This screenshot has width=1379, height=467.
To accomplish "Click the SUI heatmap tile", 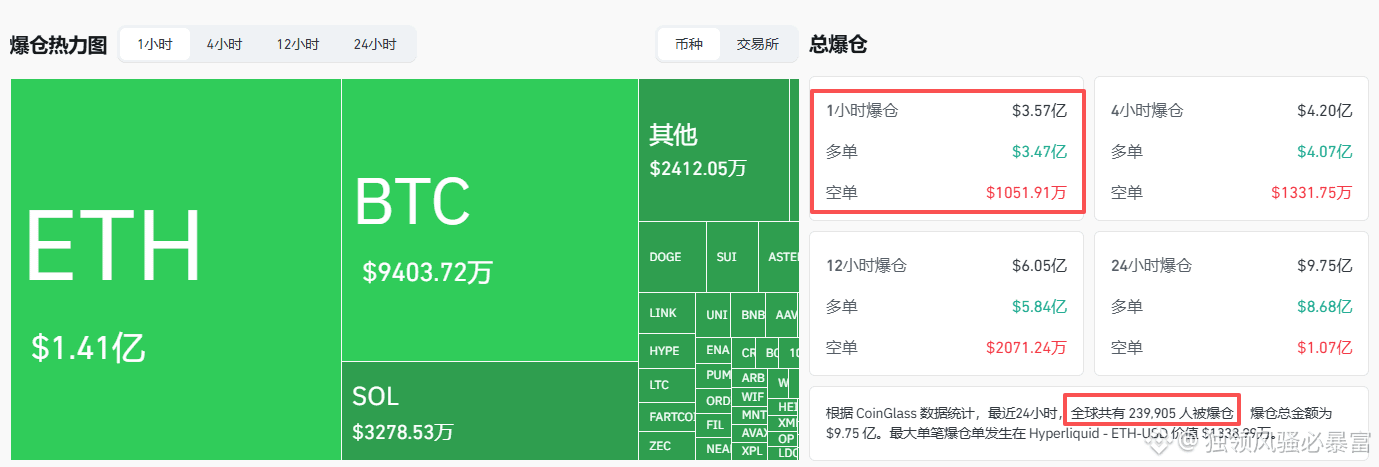I will click(731, 257).
